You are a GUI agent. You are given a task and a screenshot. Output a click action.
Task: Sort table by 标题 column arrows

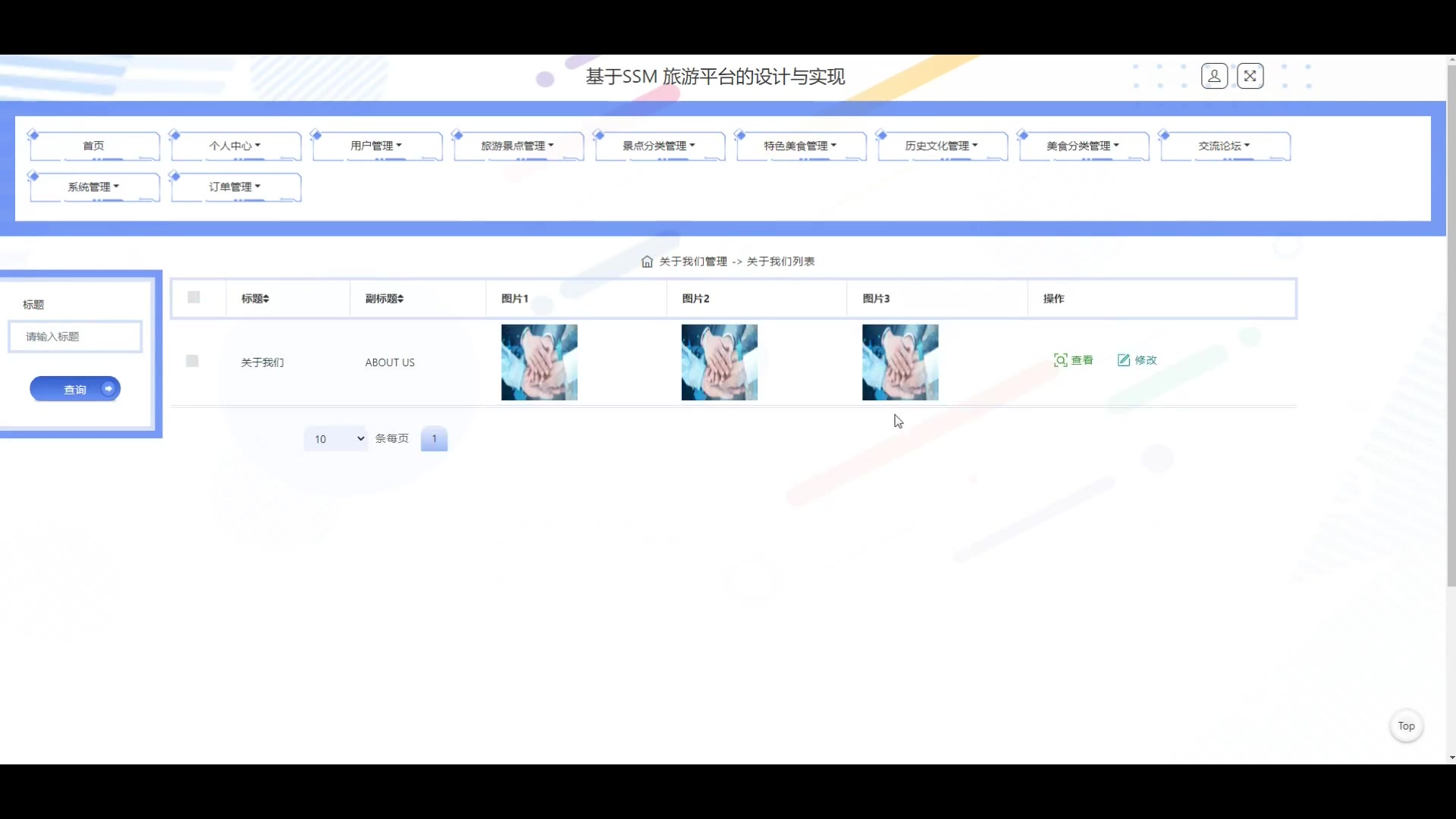click(266, 299)
